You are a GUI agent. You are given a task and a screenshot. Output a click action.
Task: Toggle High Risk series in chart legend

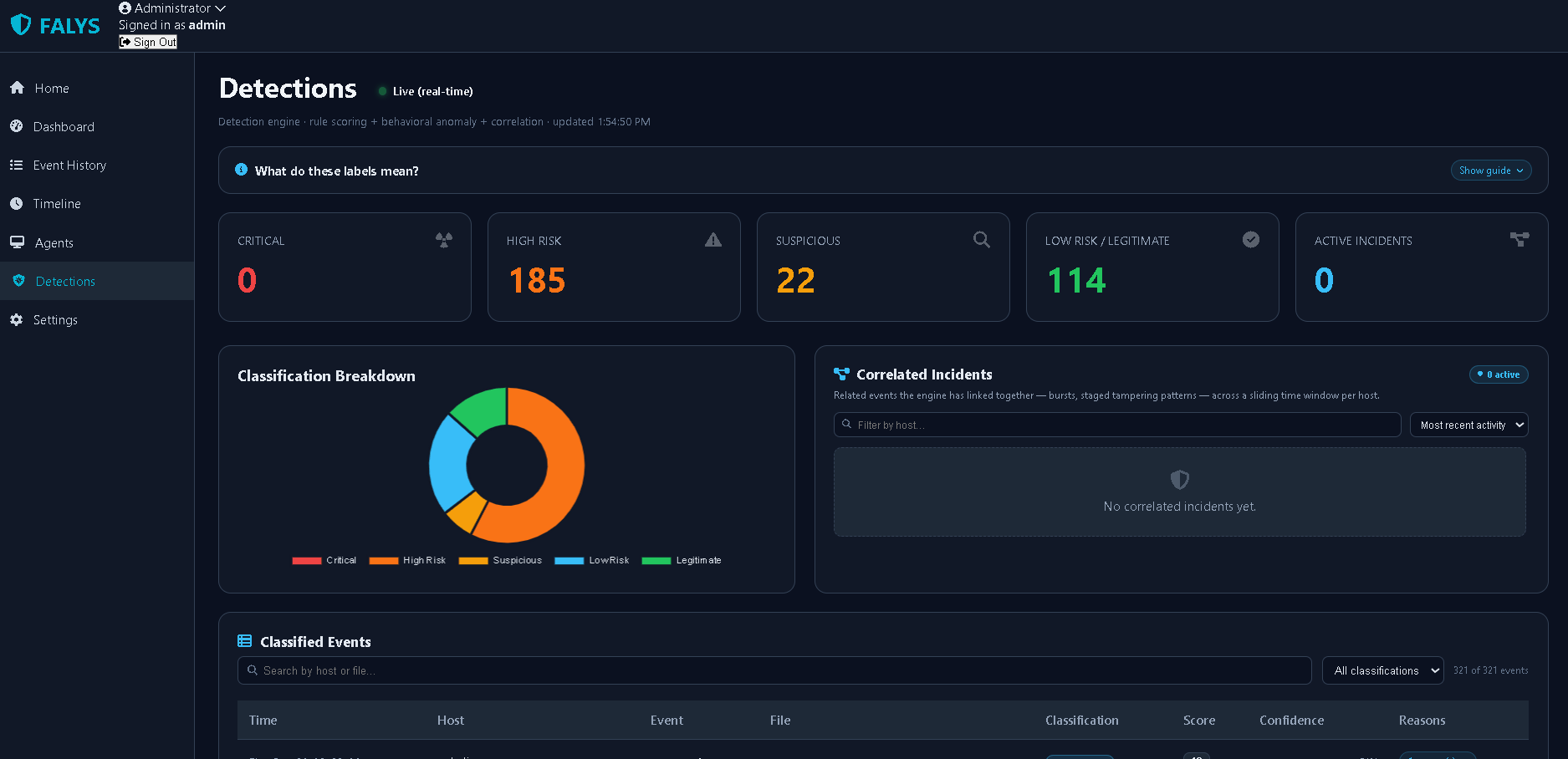pos(407,560)
